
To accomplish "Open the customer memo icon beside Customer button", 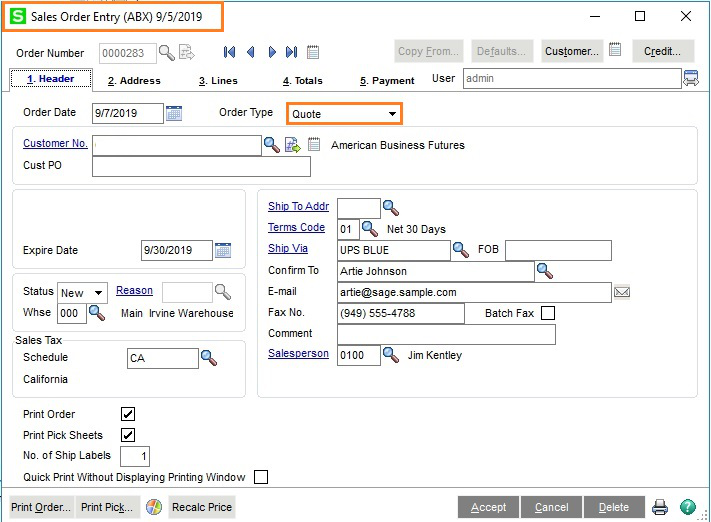I will (x=615, y=49).
